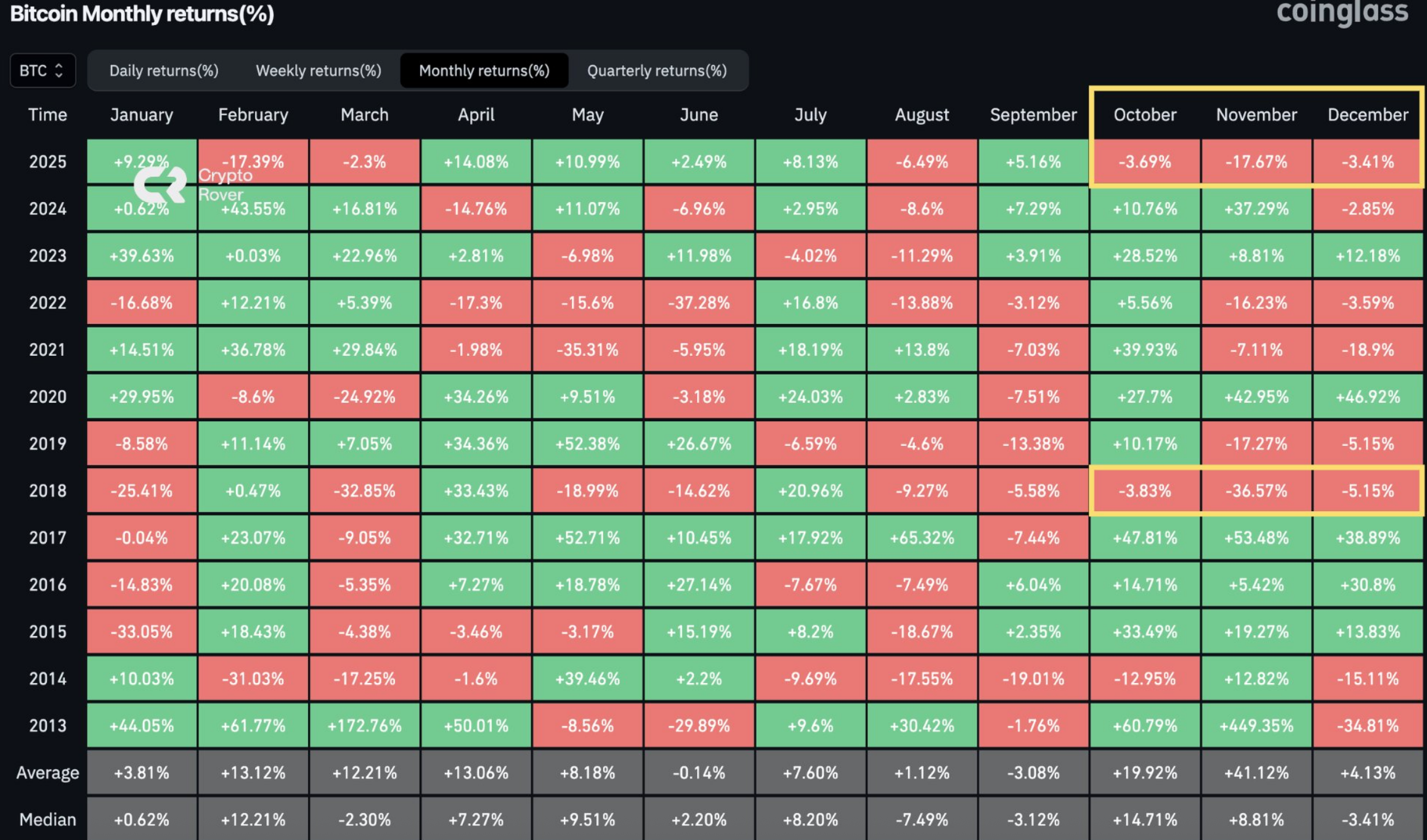Click the Crypto Rover watermark logo
Image resolution: width=1427 pixels, height=840 pixels.
point(161,184)
